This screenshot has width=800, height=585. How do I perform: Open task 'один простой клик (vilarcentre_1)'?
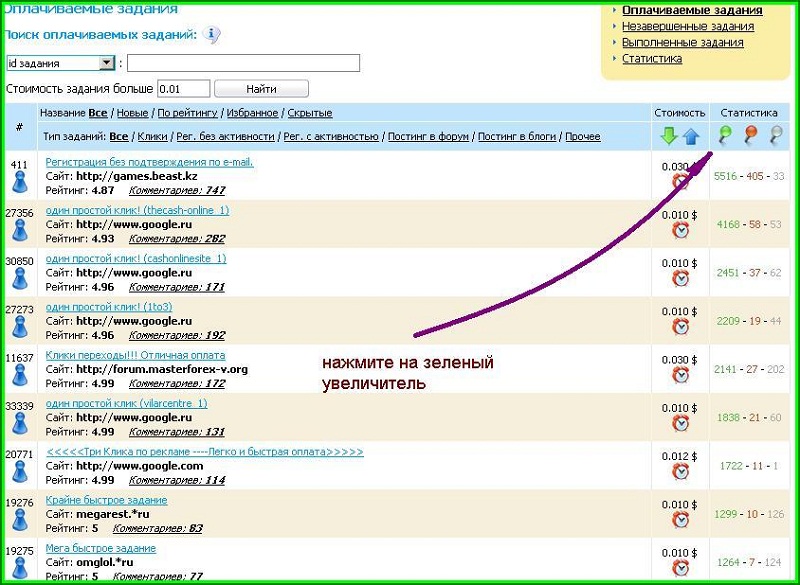[126, 403]
